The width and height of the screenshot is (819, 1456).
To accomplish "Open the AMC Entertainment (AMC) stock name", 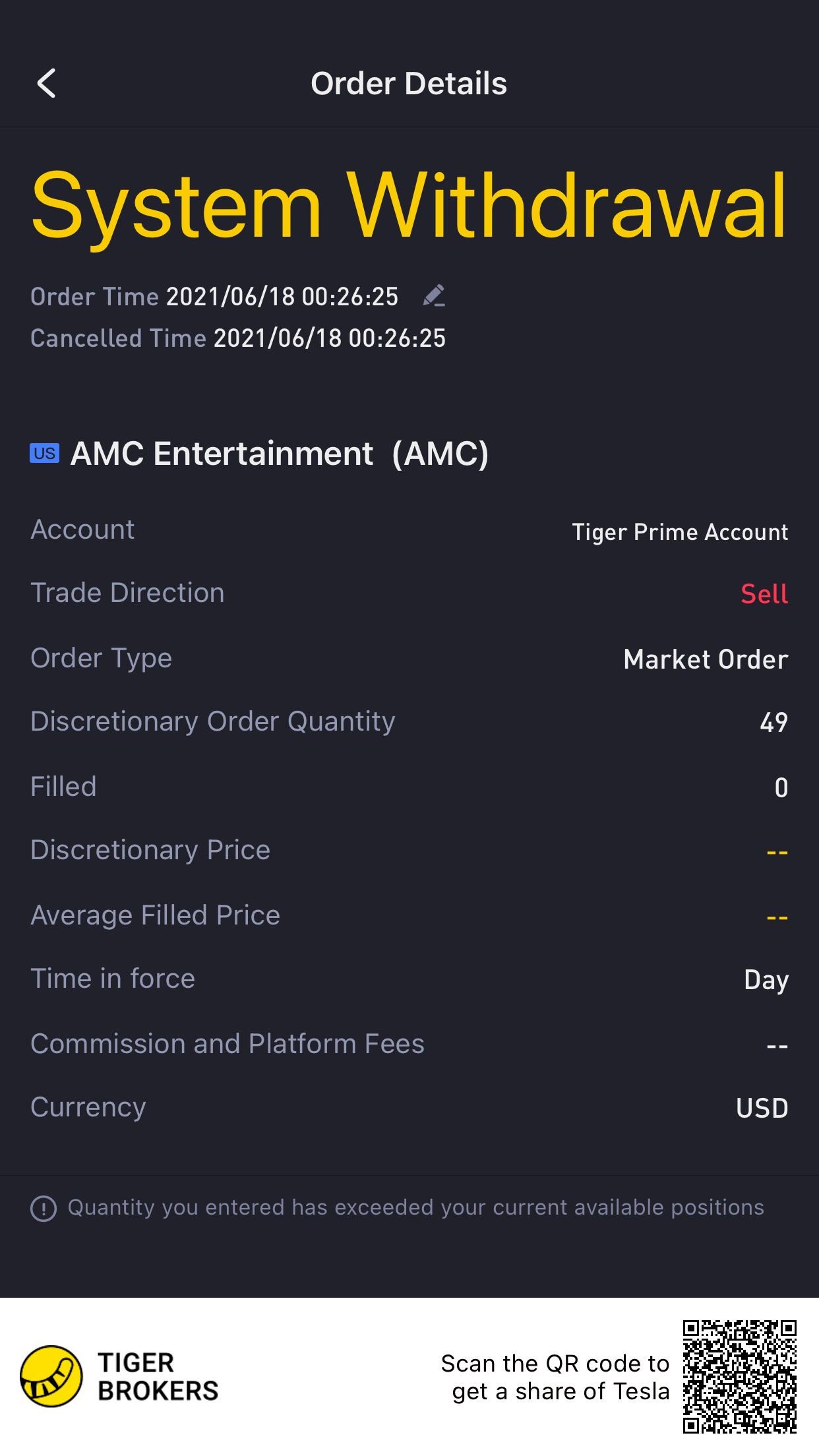I will [280, 454].
